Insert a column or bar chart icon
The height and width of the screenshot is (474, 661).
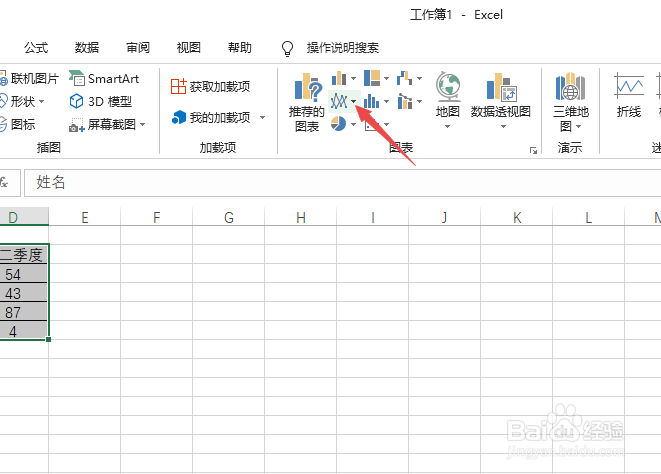click(x=339, y=78)
